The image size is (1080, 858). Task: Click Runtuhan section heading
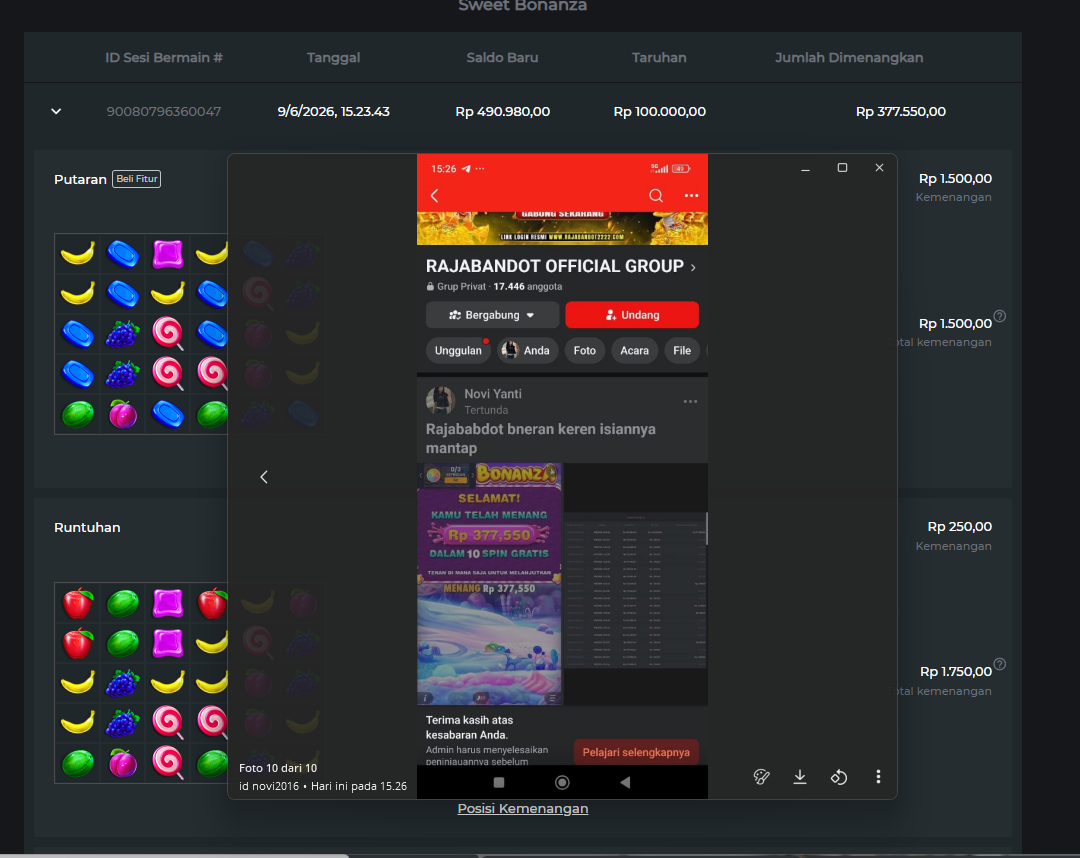tap(87, 527)
